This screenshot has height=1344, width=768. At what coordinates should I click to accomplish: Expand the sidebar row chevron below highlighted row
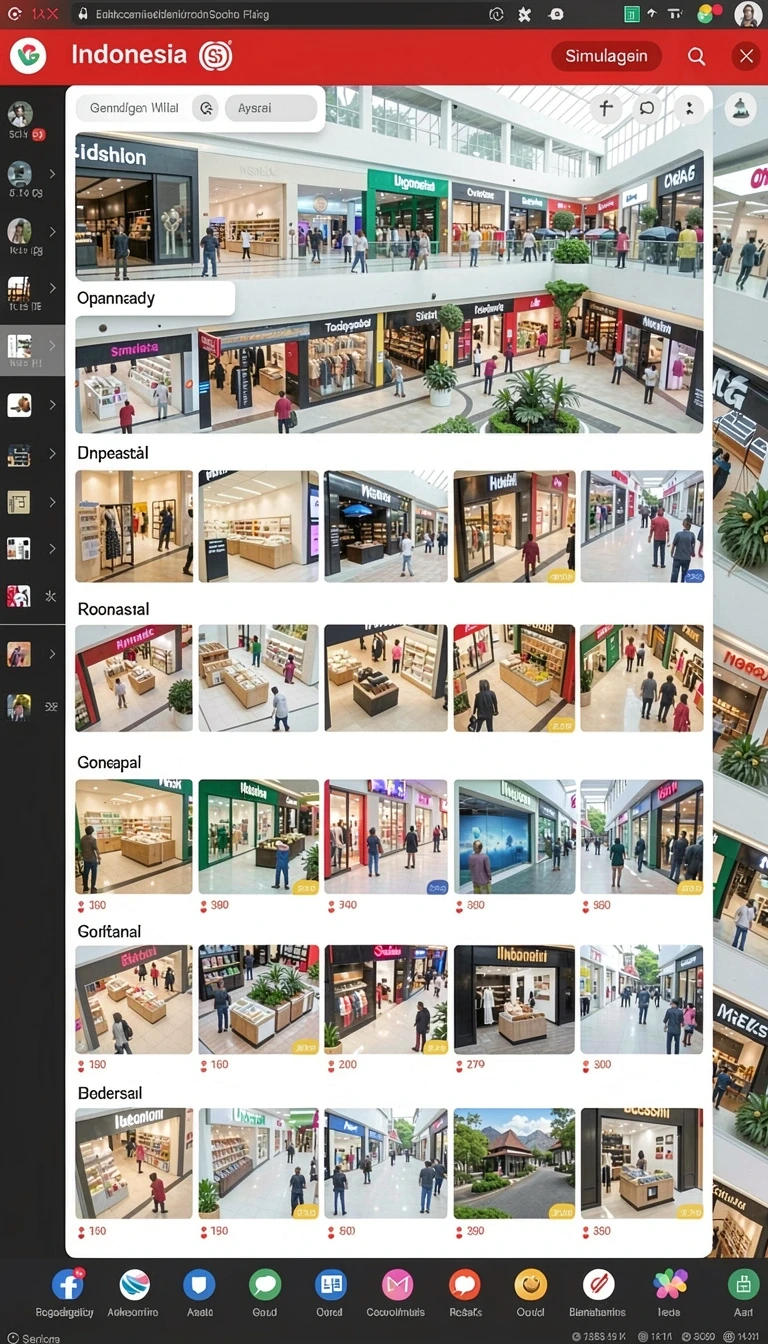(x=52, y=405)
